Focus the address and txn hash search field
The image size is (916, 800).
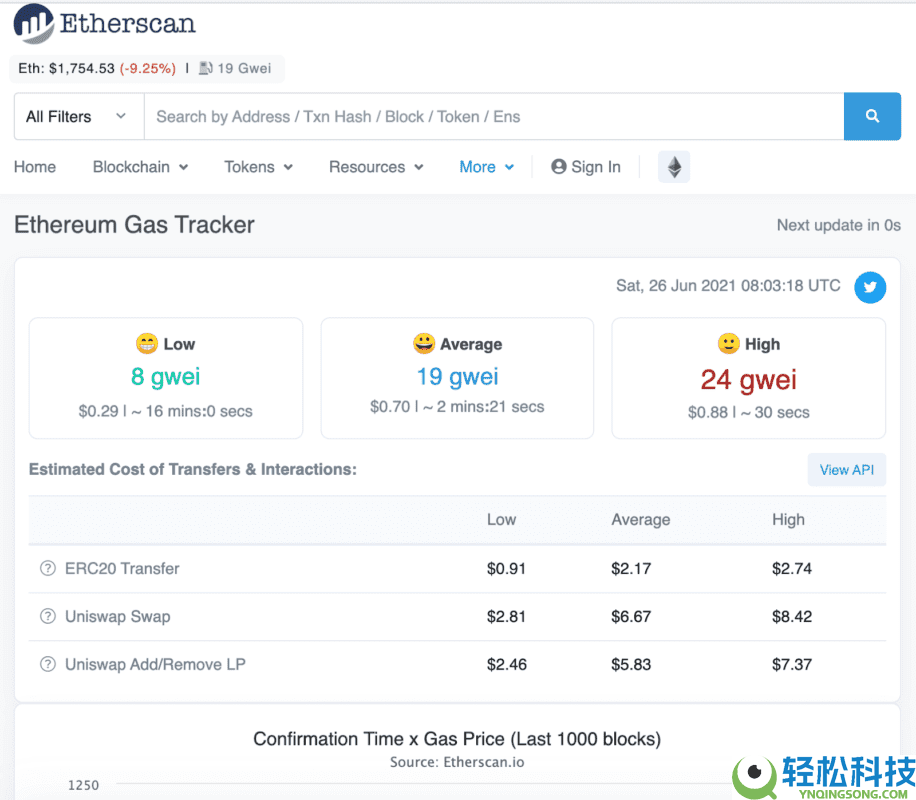tap(493, 117)
